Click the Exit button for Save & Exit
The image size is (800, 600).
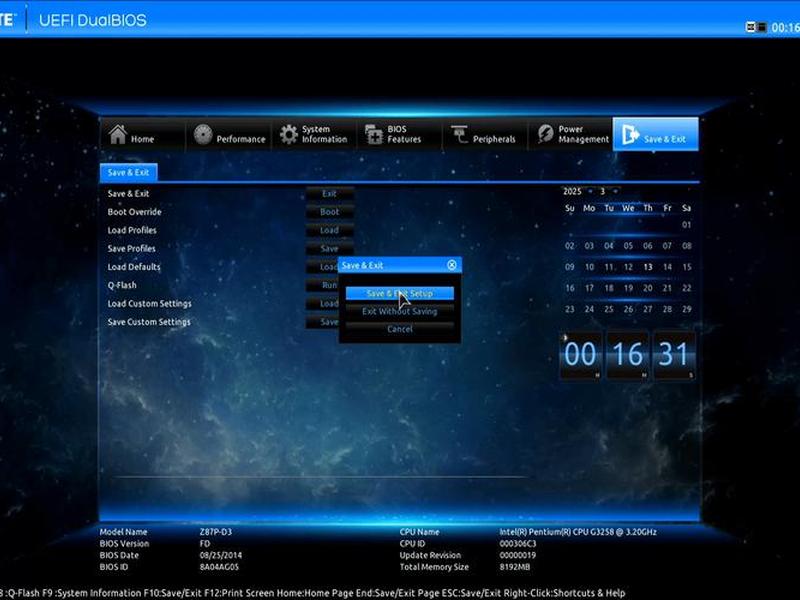[330, 194]
